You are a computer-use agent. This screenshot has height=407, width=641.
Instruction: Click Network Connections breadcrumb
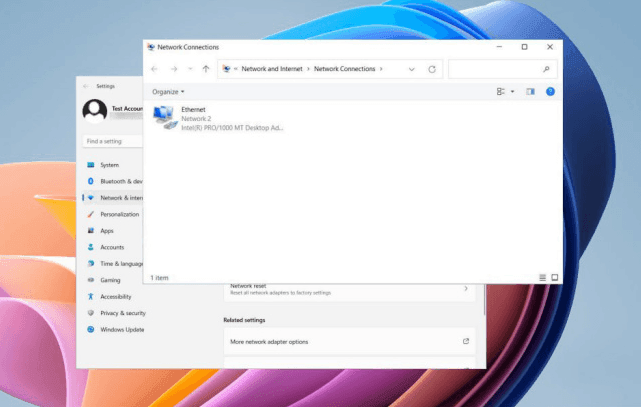click(345, 69)
